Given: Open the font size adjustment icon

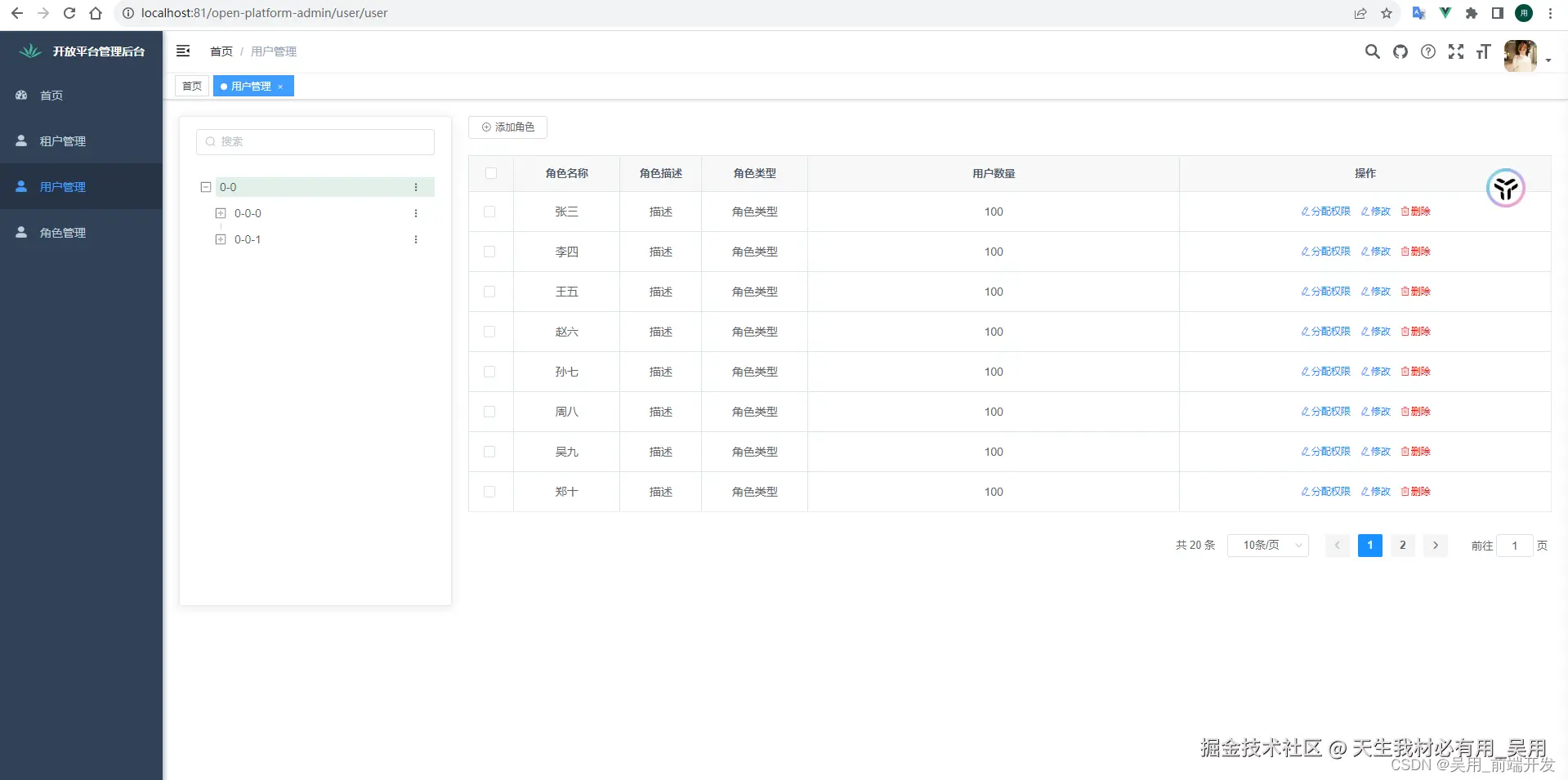Looking at the screenshot, I should 1484,51.
